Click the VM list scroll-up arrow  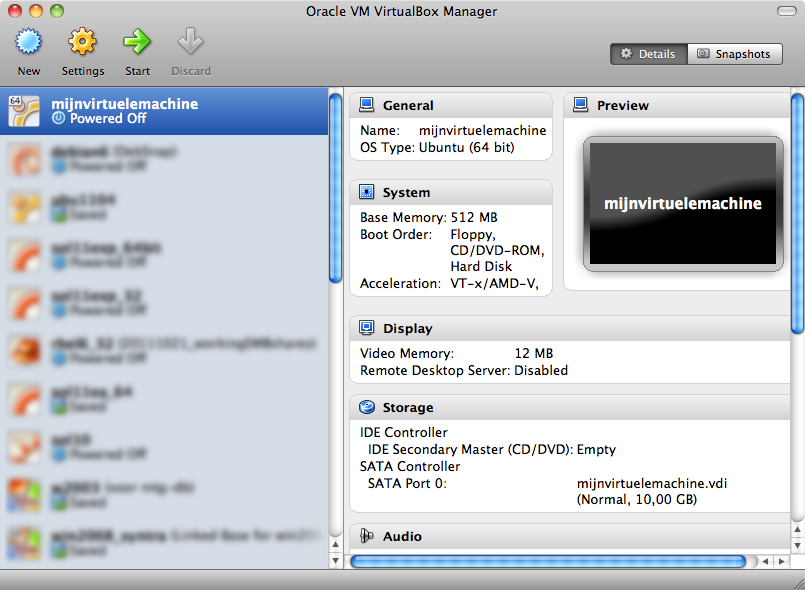coord(335,544)
